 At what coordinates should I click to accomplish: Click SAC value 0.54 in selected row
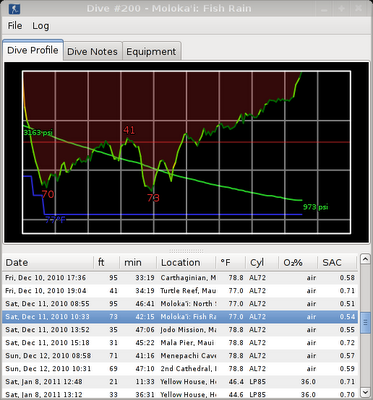(347, 317)
